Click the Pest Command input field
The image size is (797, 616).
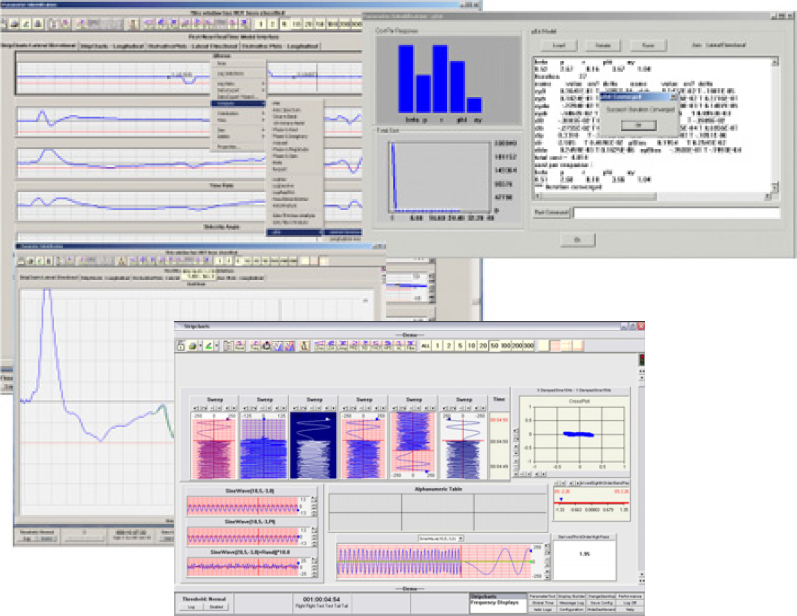pyautogui.click(x=677, y=213)
